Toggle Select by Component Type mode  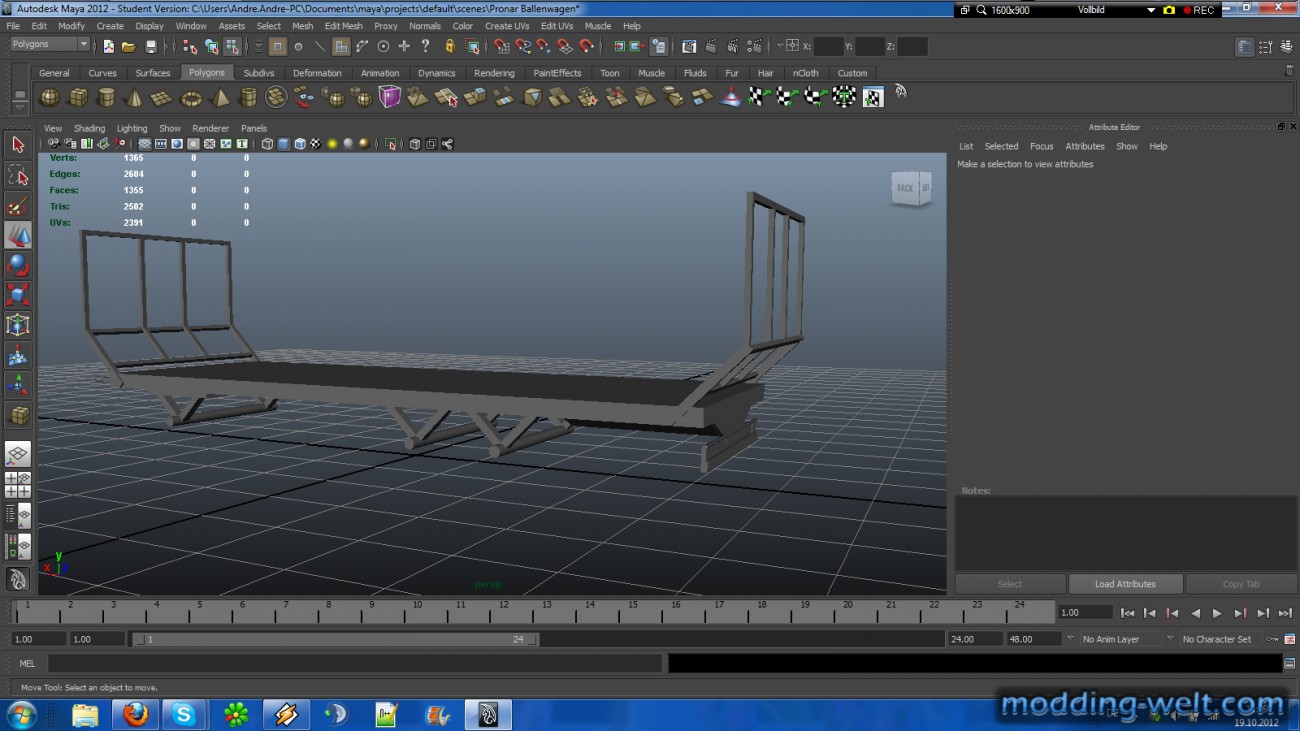click(x=232, y=46)
